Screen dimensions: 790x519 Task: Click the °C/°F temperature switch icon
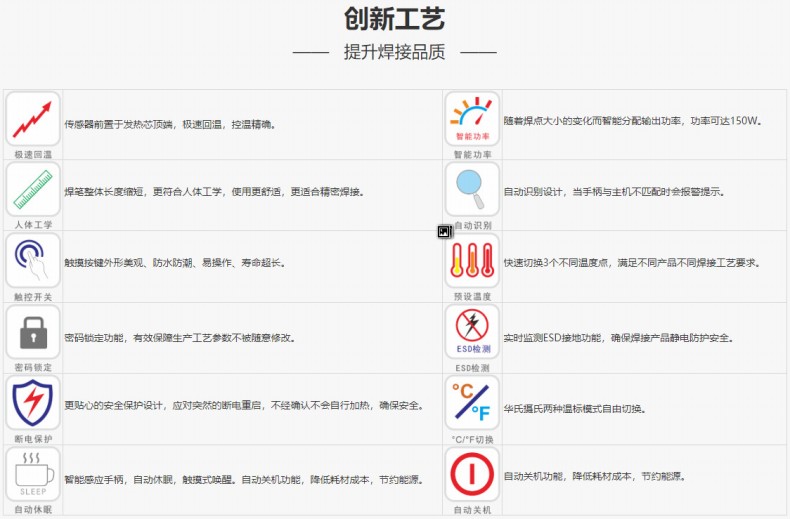pyautogui.click(x=472, y=402)
